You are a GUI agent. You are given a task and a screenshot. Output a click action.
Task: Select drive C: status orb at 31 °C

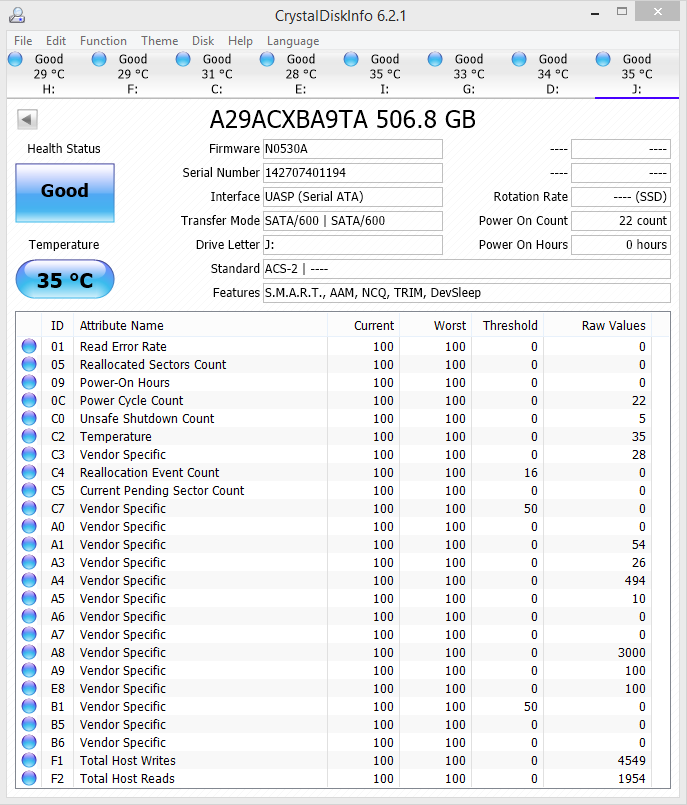[183, 60]
